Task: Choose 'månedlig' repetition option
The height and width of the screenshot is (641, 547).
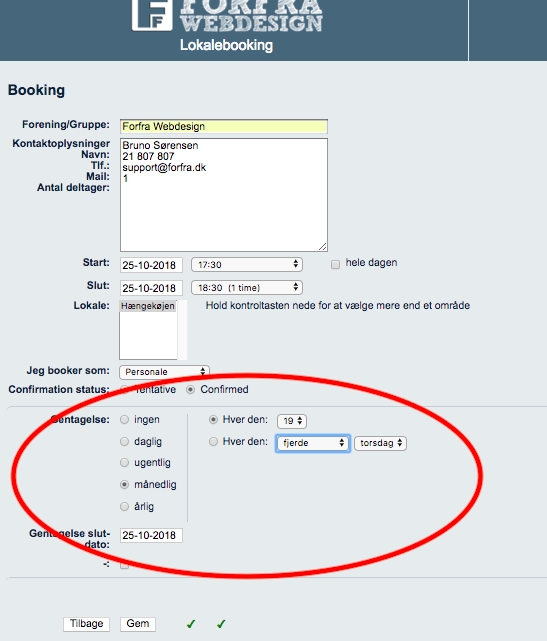Action: (x=124, y=484)
